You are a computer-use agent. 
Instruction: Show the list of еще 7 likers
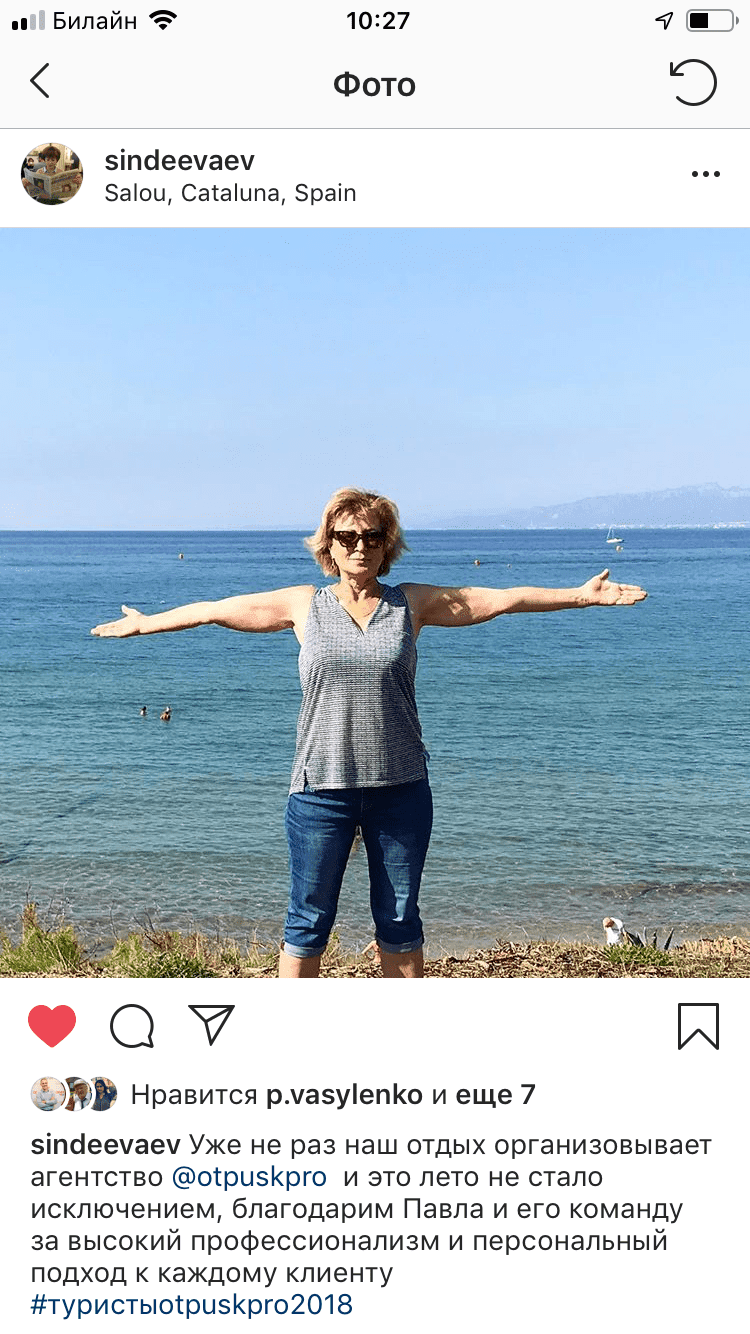[495, 1095]
